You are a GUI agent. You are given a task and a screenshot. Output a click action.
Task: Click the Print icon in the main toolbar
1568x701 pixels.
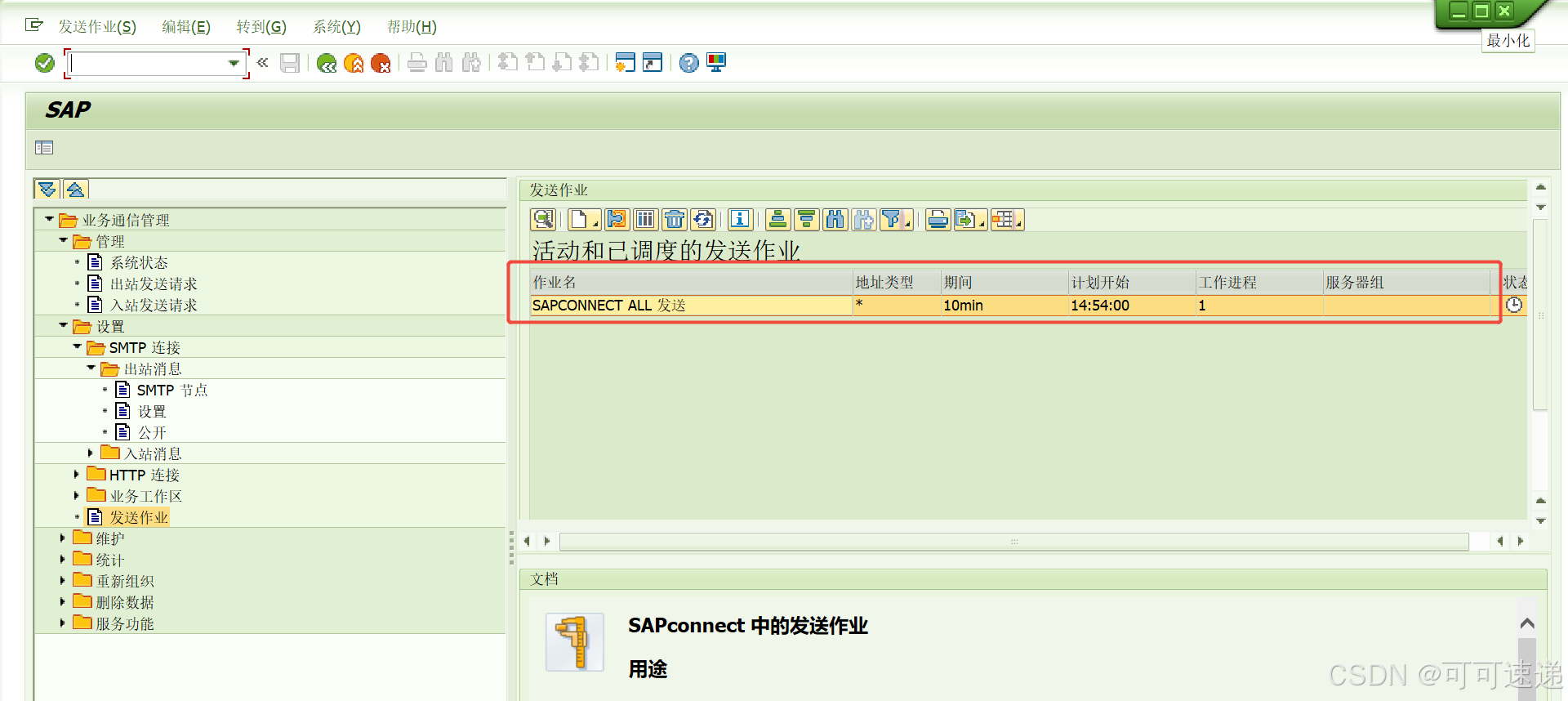tap(417, 63)
